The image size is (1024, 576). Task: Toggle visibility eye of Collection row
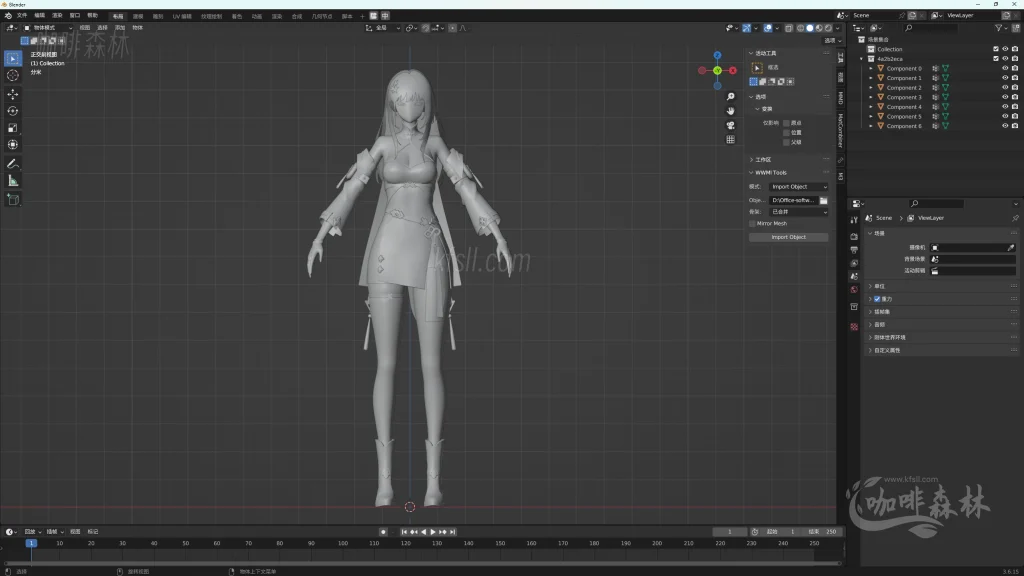point(1005,49)
